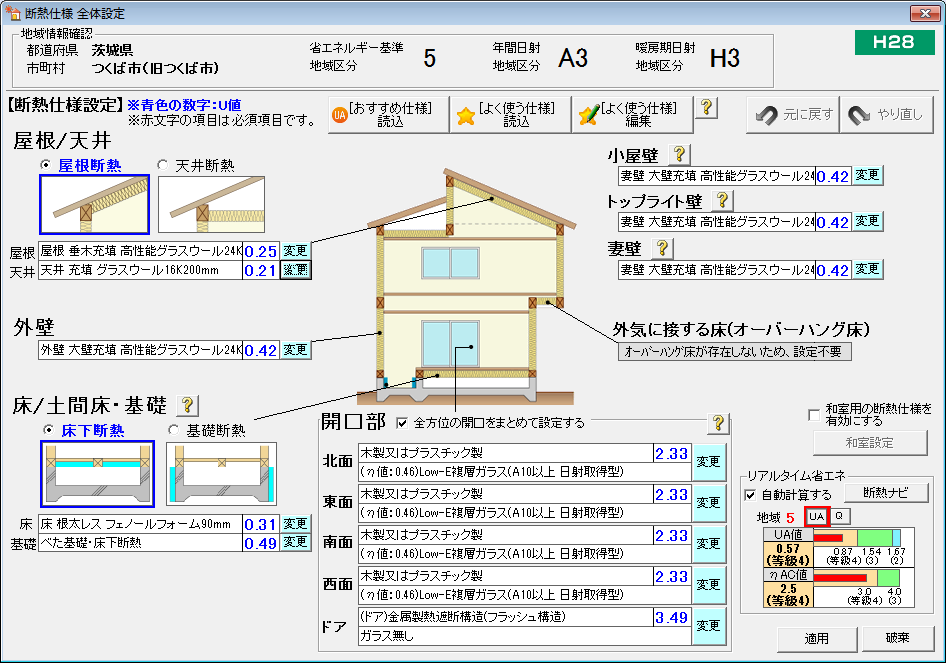
Task: Change the 外壁 insulation spec
Action: pos(296,350)
